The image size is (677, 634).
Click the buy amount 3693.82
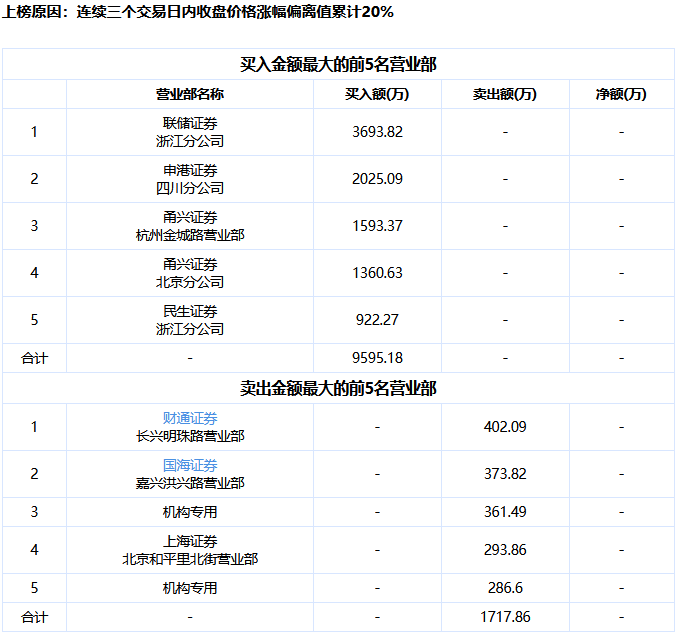377,132
